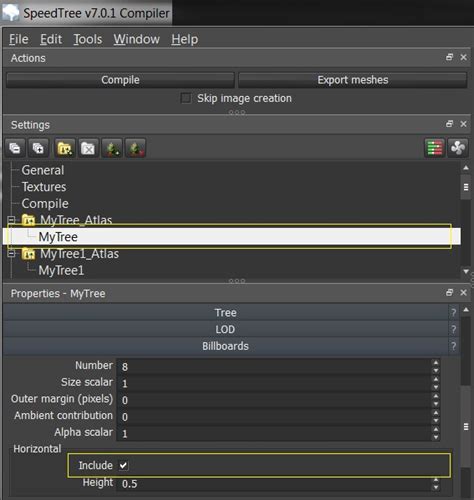Collapse the Billboards properties section
Image resolution: width=474 pixels, height=500 pixels.
pos(226,346)
